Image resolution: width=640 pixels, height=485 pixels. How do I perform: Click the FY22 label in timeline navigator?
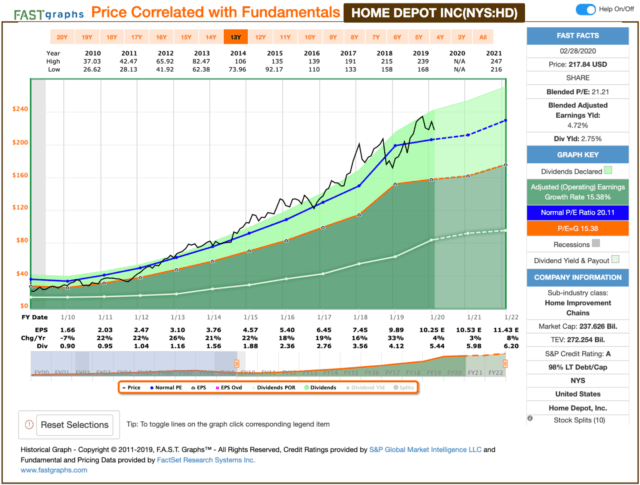click(x=496, y=373)
